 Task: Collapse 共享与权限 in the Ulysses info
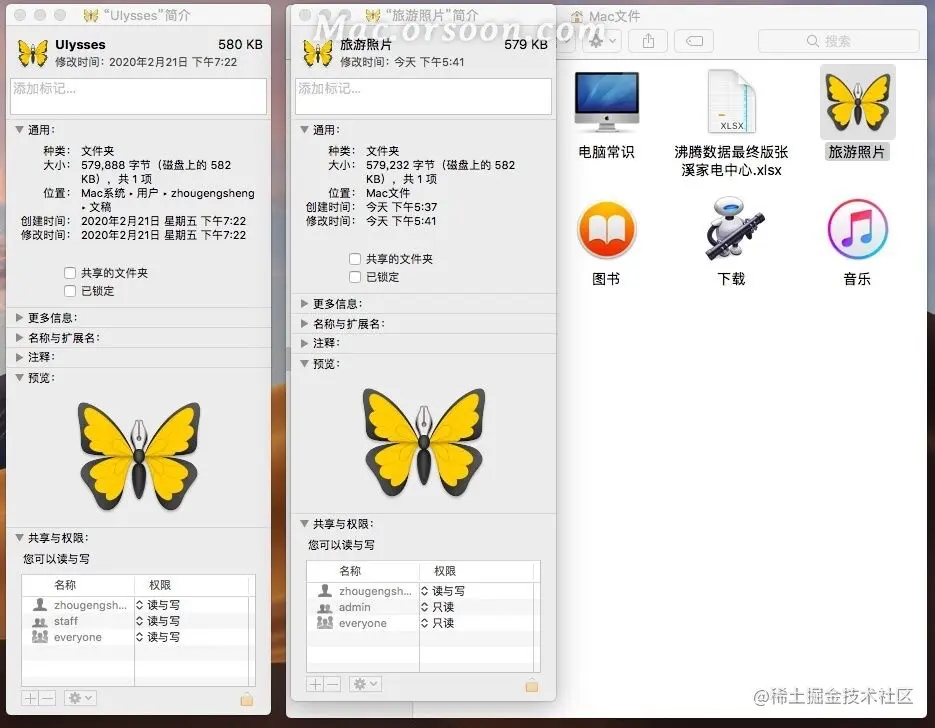pyautogui.click(x=19, y=538)
